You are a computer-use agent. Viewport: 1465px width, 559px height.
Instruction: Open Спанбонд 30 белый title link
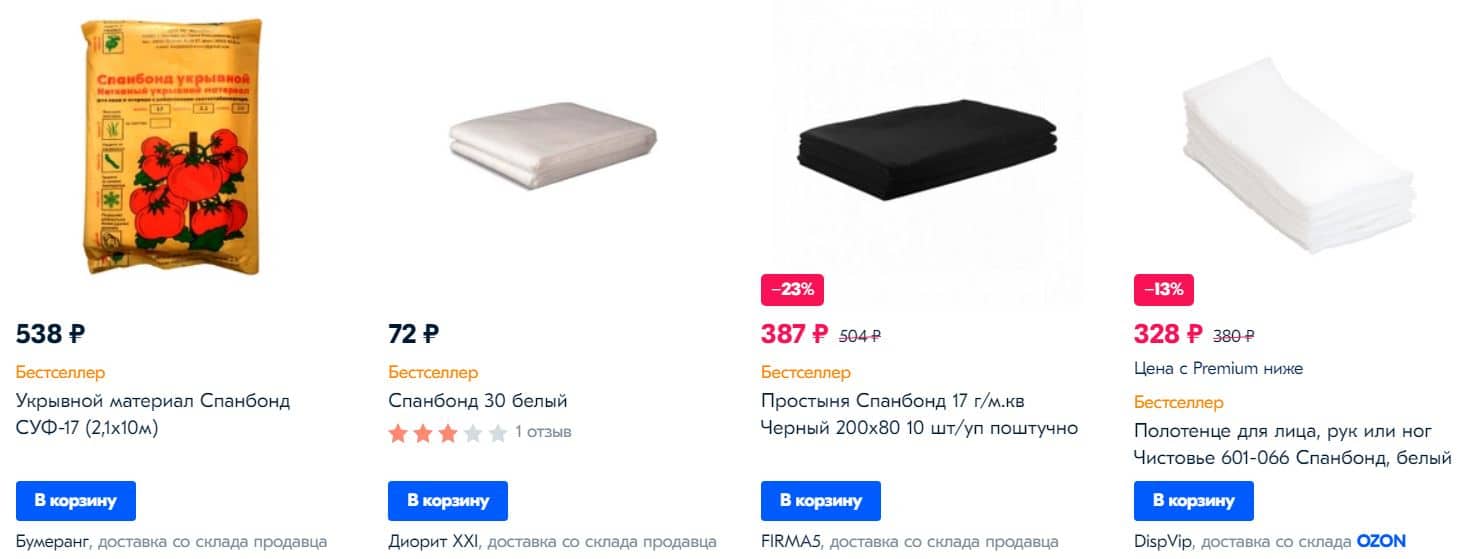[x=478, y=402]
